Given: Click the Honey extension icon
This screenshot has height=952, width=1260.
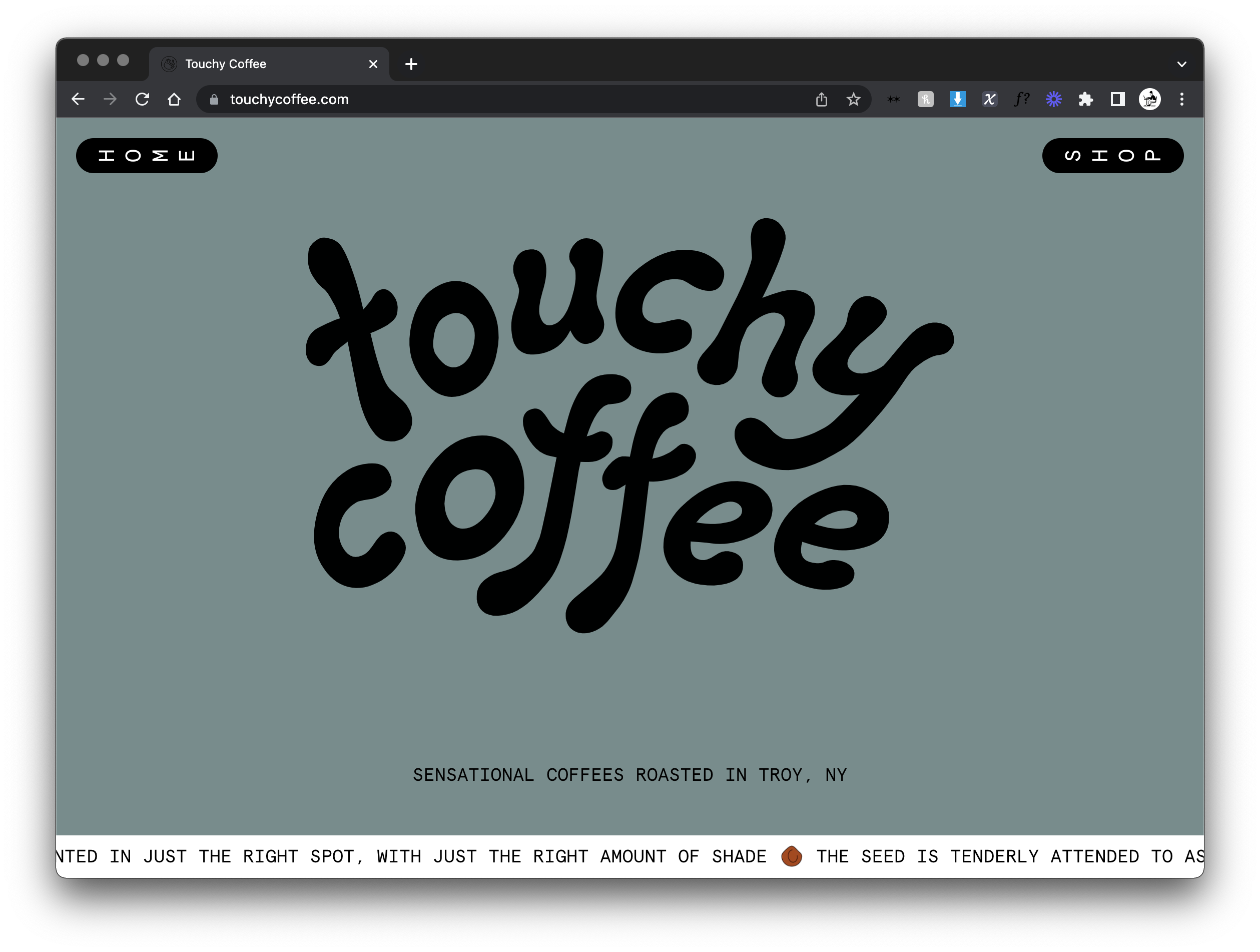Looking at the screenshot, I should pos(925,100).
